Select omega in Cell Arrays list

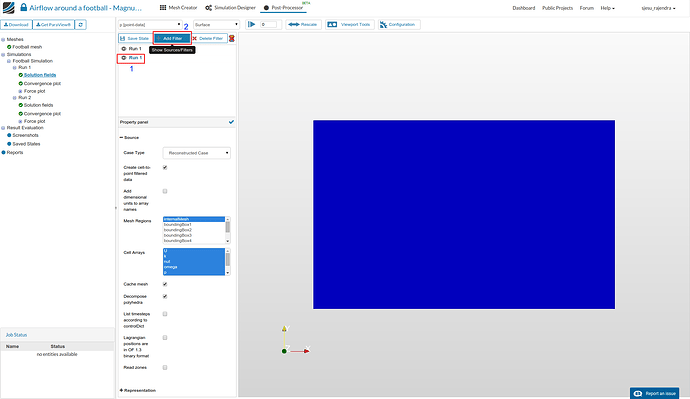[x=194, y=267]
